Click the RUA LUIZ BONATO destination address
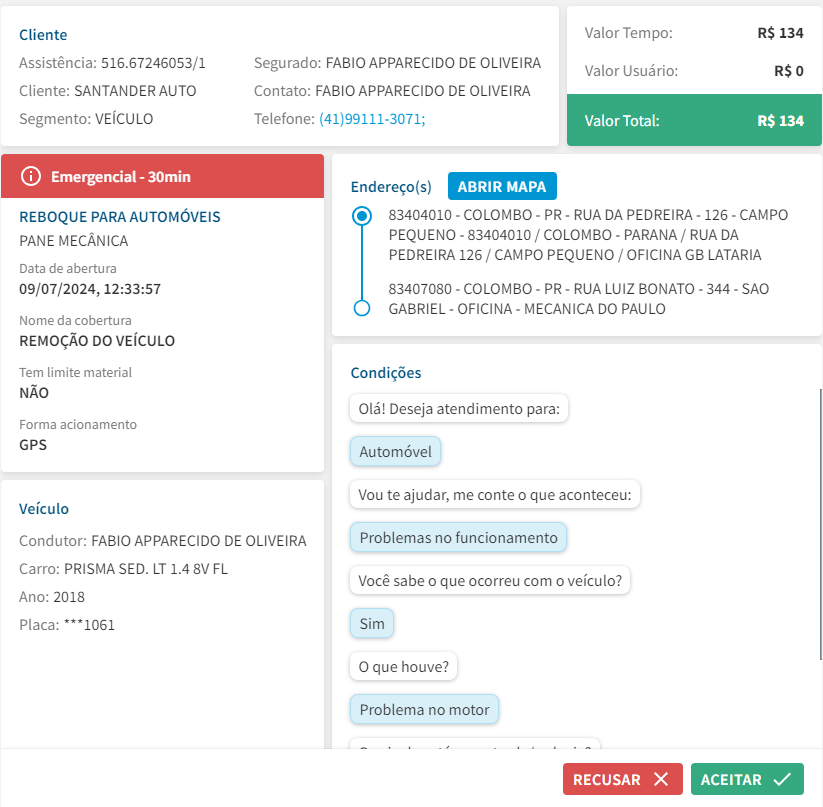The image size is (823, 807). coord(578,299)
